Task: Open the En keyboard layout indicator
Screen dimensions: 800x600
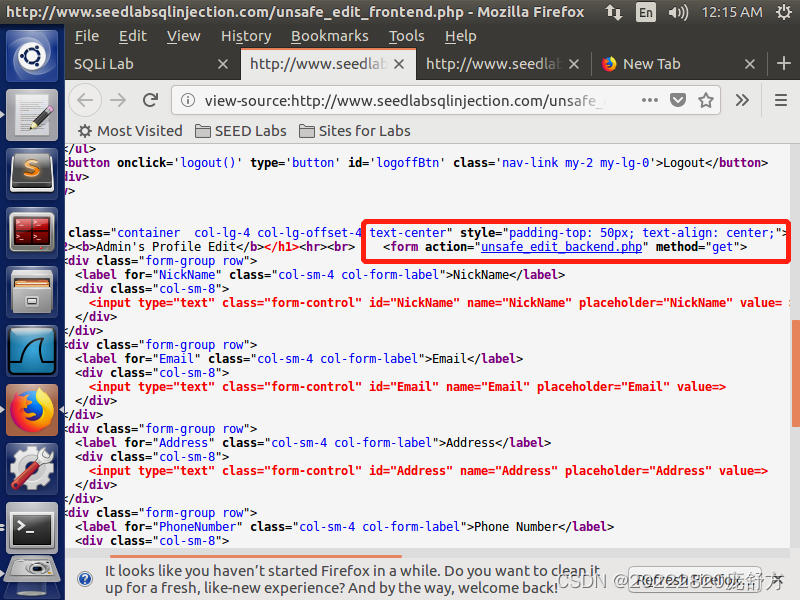Action: (645, 12)
